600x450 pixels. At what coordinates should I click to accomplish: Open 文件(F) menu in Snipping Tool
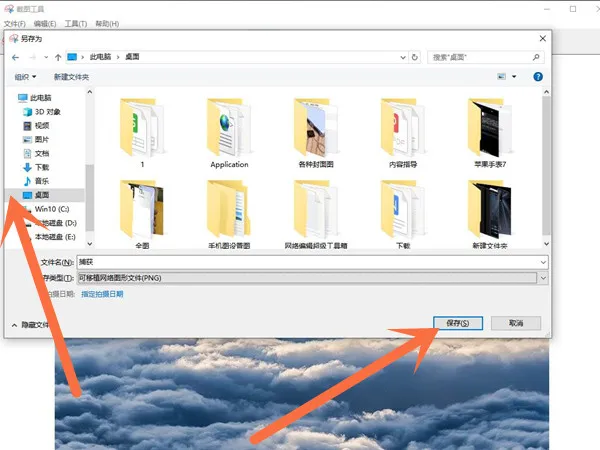(x=15, y=24)
